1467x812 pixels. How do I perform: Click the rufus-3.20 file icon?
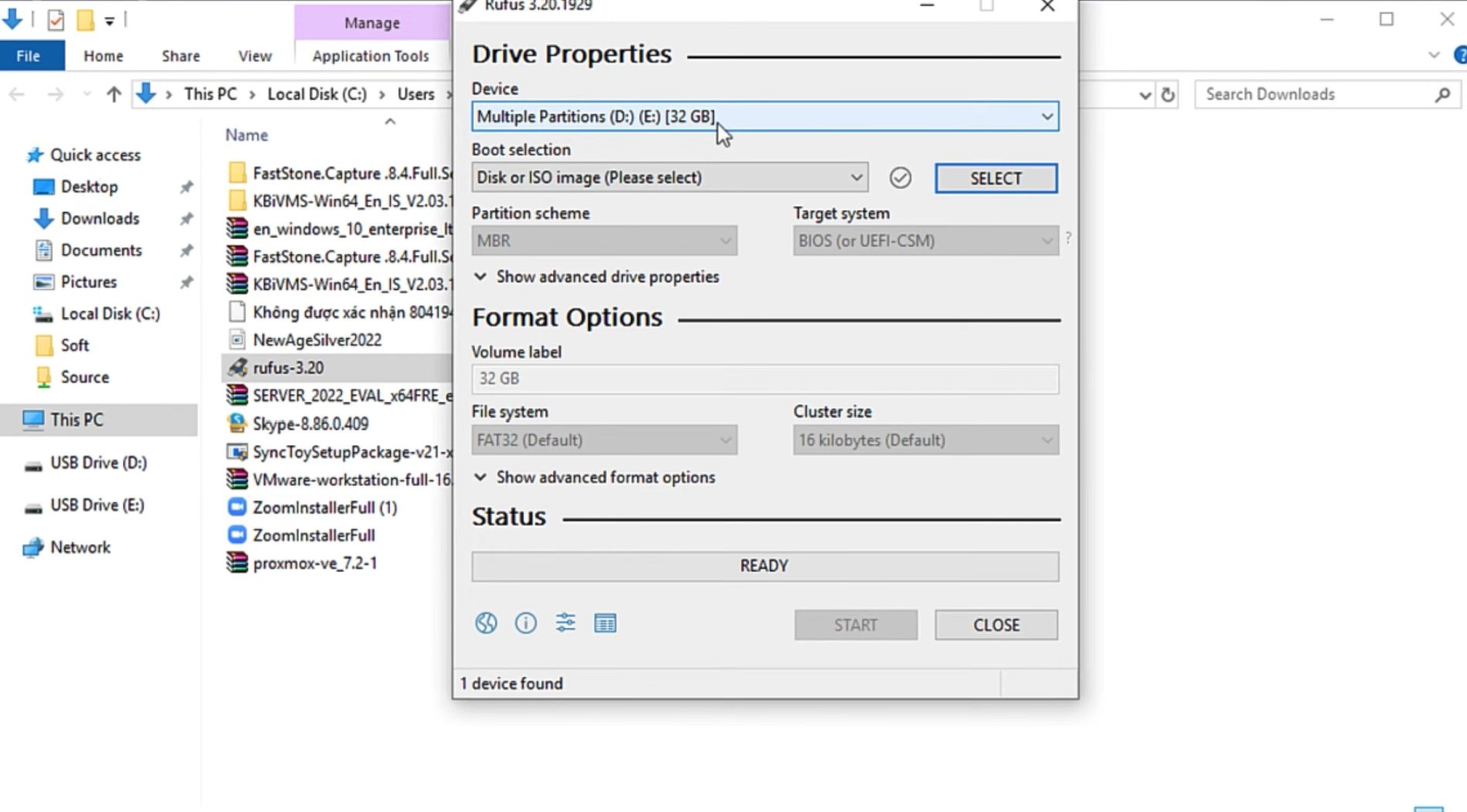(x=238, y=368)
